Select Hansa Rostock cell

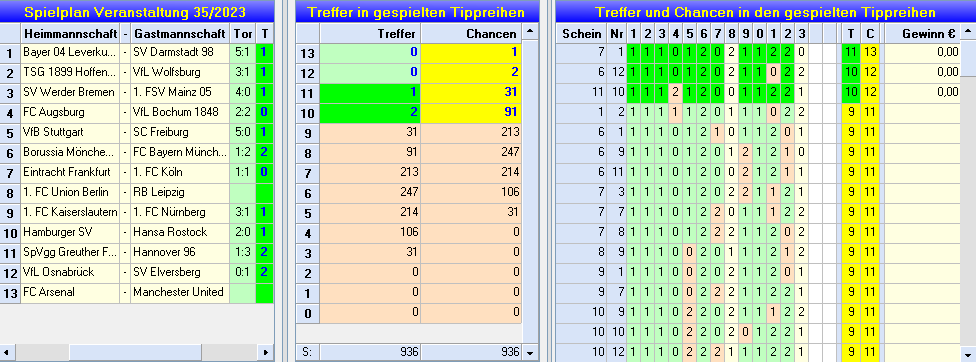[x=180, y=232]
